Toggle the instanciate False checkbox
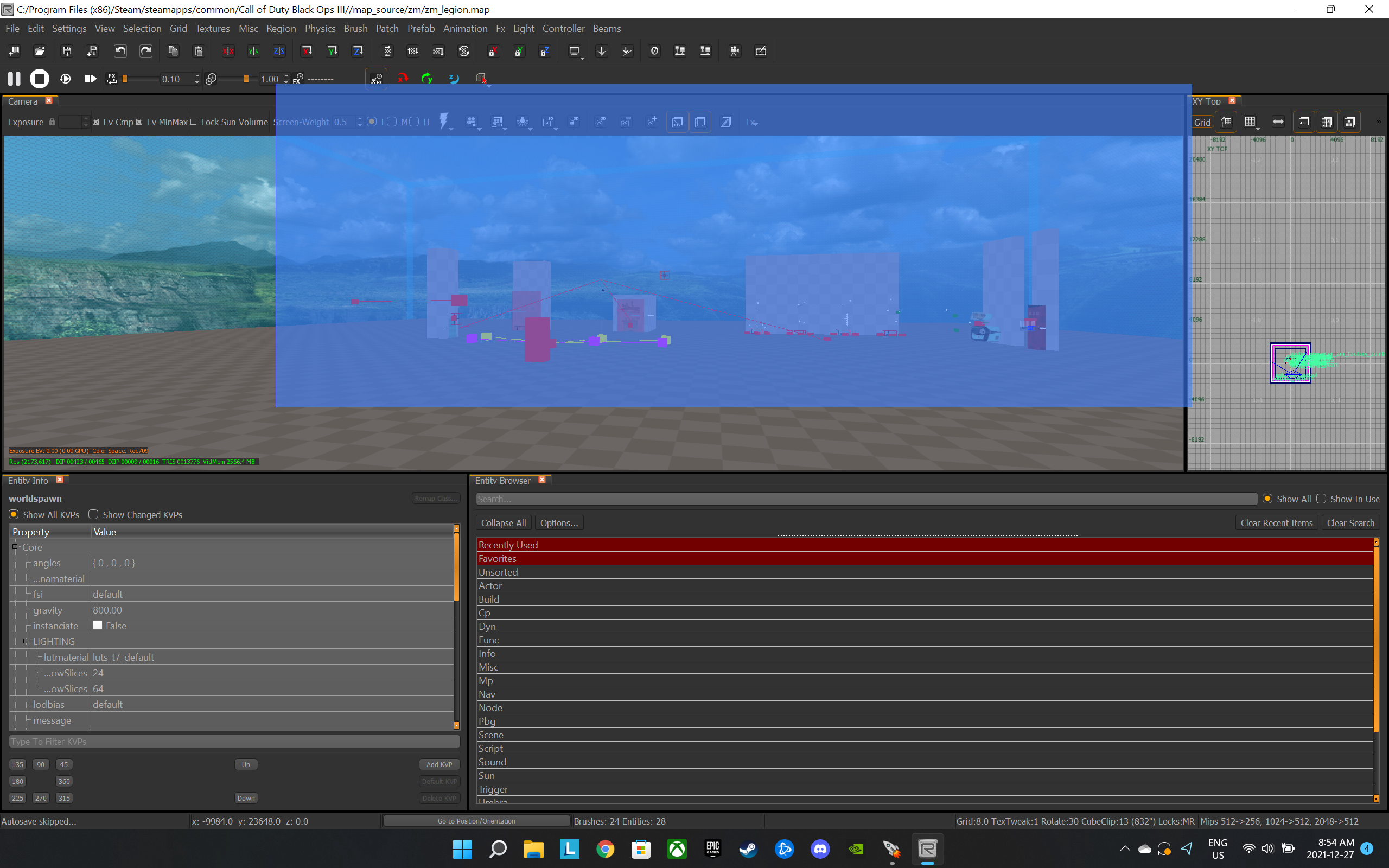 pyautogui.click(x=98, y=625)
